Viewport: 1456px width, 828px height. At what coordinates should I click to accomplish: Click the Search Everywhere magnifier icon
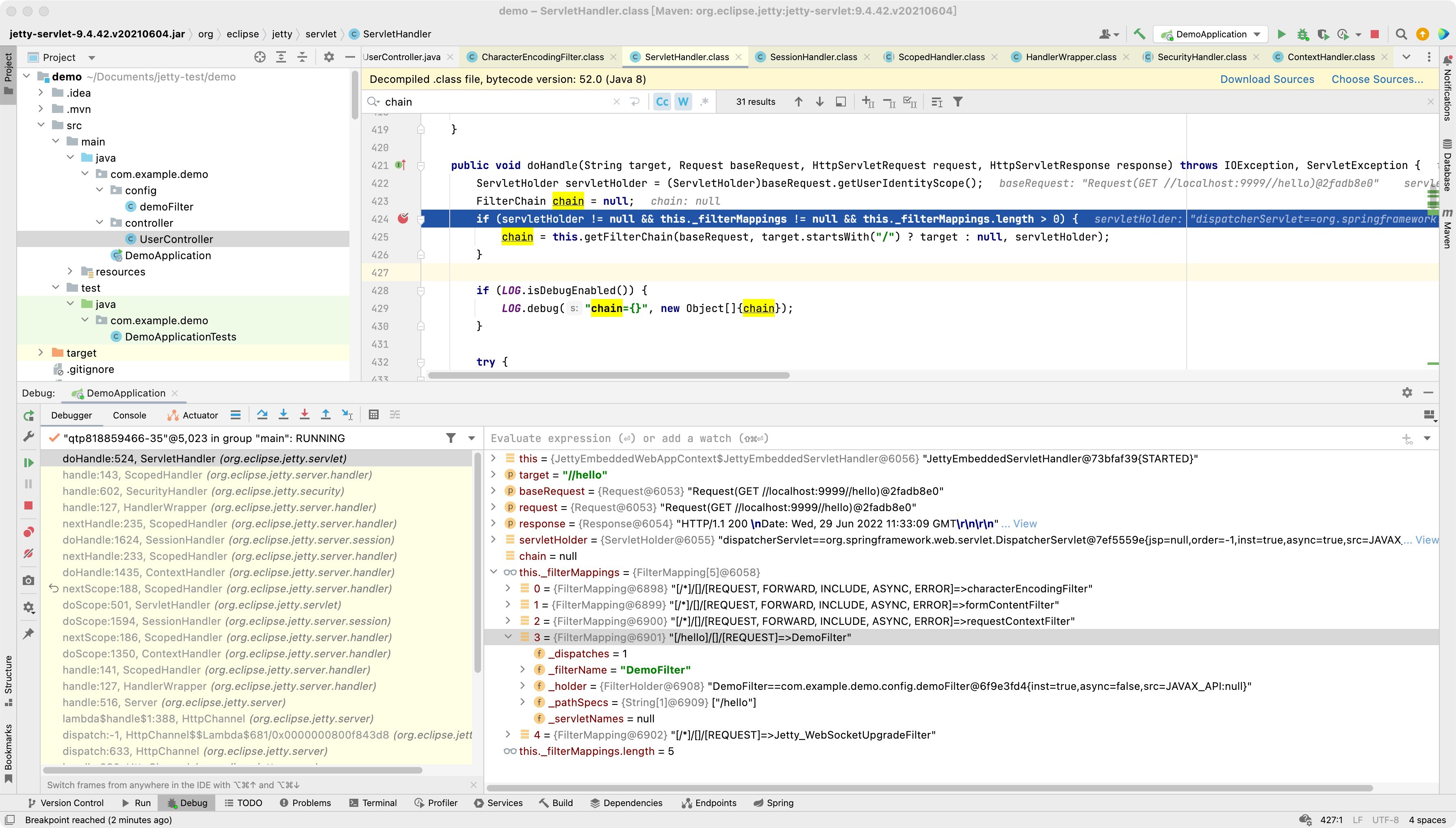coord(1402,34)
